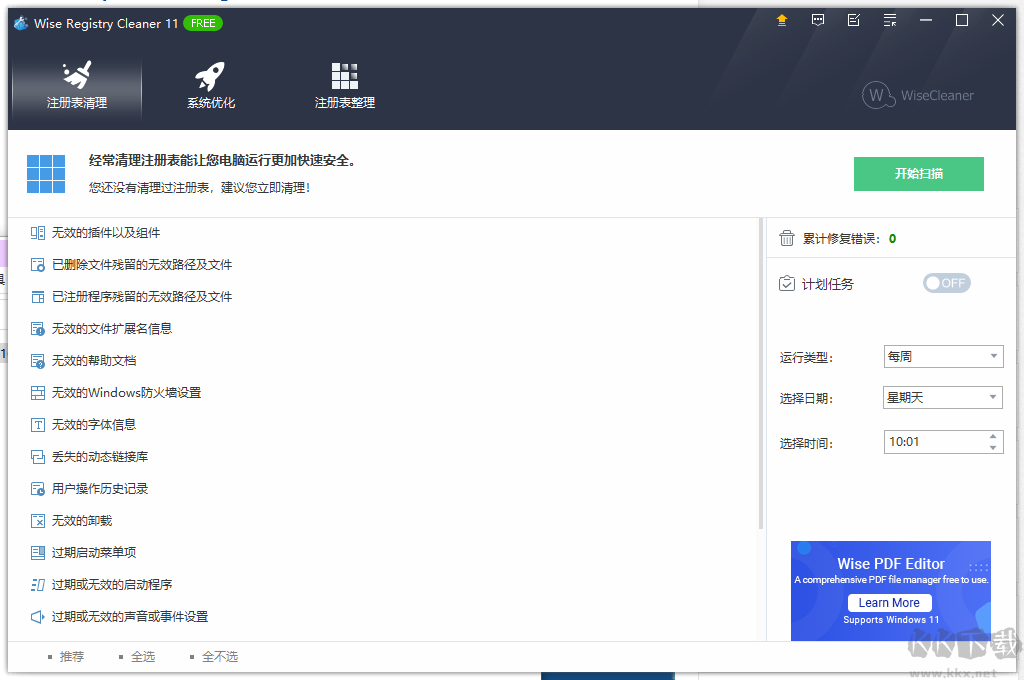This screenshot has height=680, width=1024.
Task: Select 全选 to check all scan categories
Action: [x=142, y=656]
